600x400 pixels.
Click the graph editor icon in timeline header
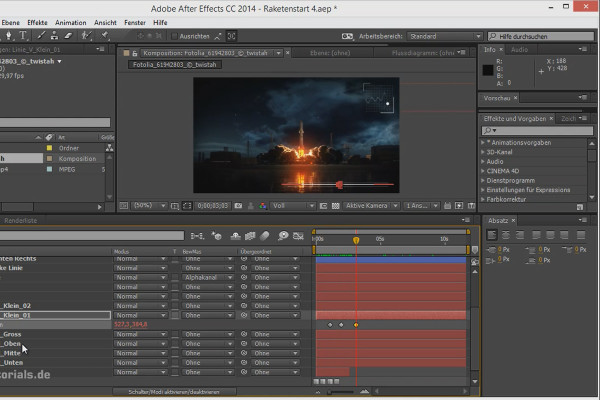pos(298,236)
